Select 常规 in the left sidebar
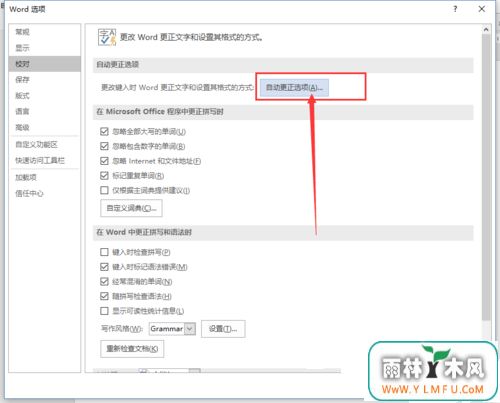This screenshot has height=403, width=500. (x=23, y=32)
